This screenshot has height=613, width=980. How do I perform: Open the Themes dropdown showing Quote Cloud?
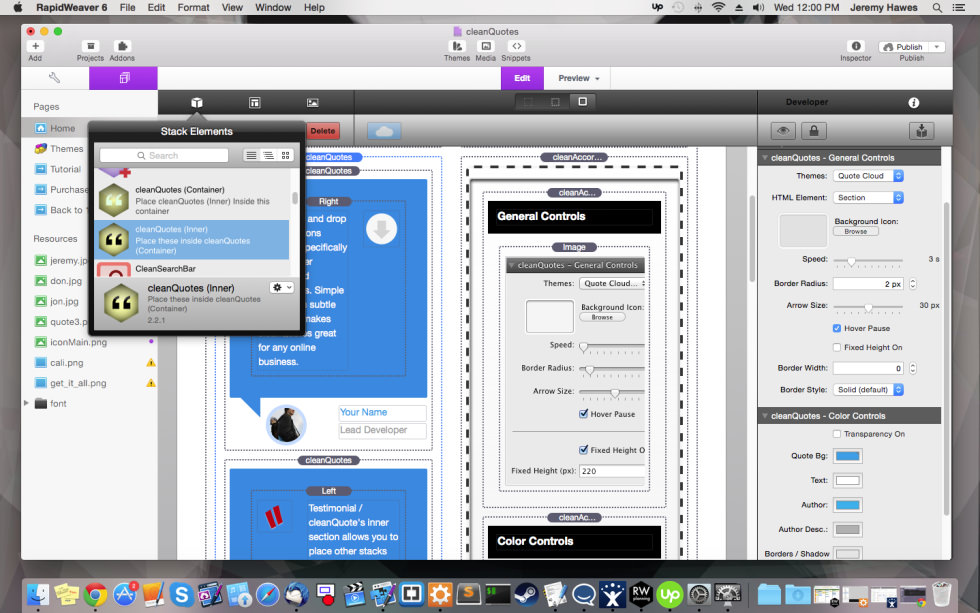(868, 176)
